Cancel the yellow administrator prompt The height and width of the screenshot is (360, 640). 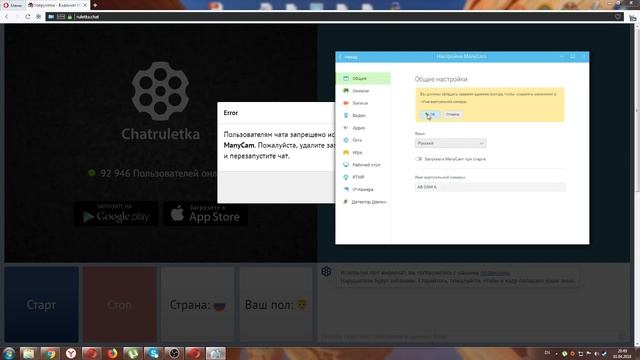[453, 114]
